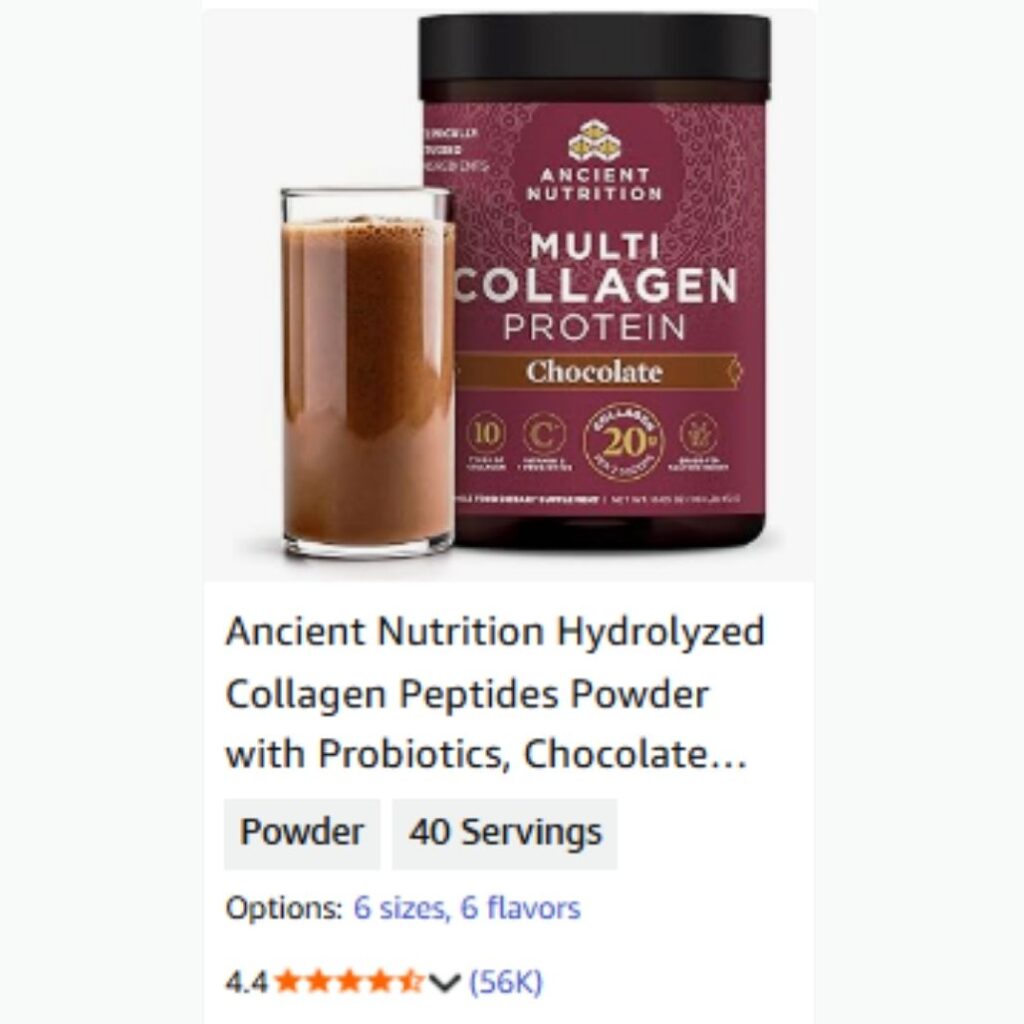Click the 10 types of collagen badge
1024x1024 pixels.
(x=485, y=441)
